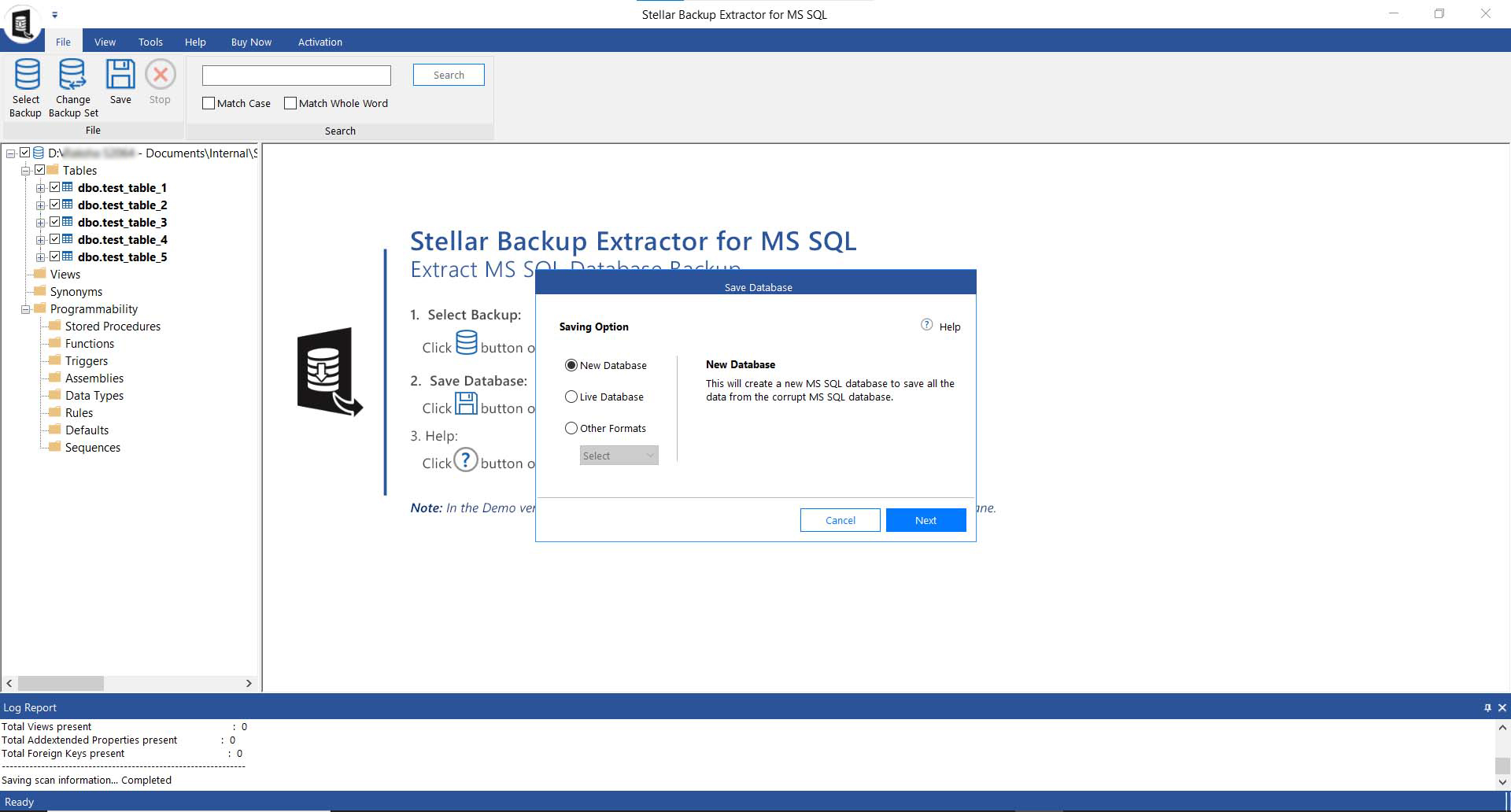
Task: Click into the search text field
Action: coord(297,75)
